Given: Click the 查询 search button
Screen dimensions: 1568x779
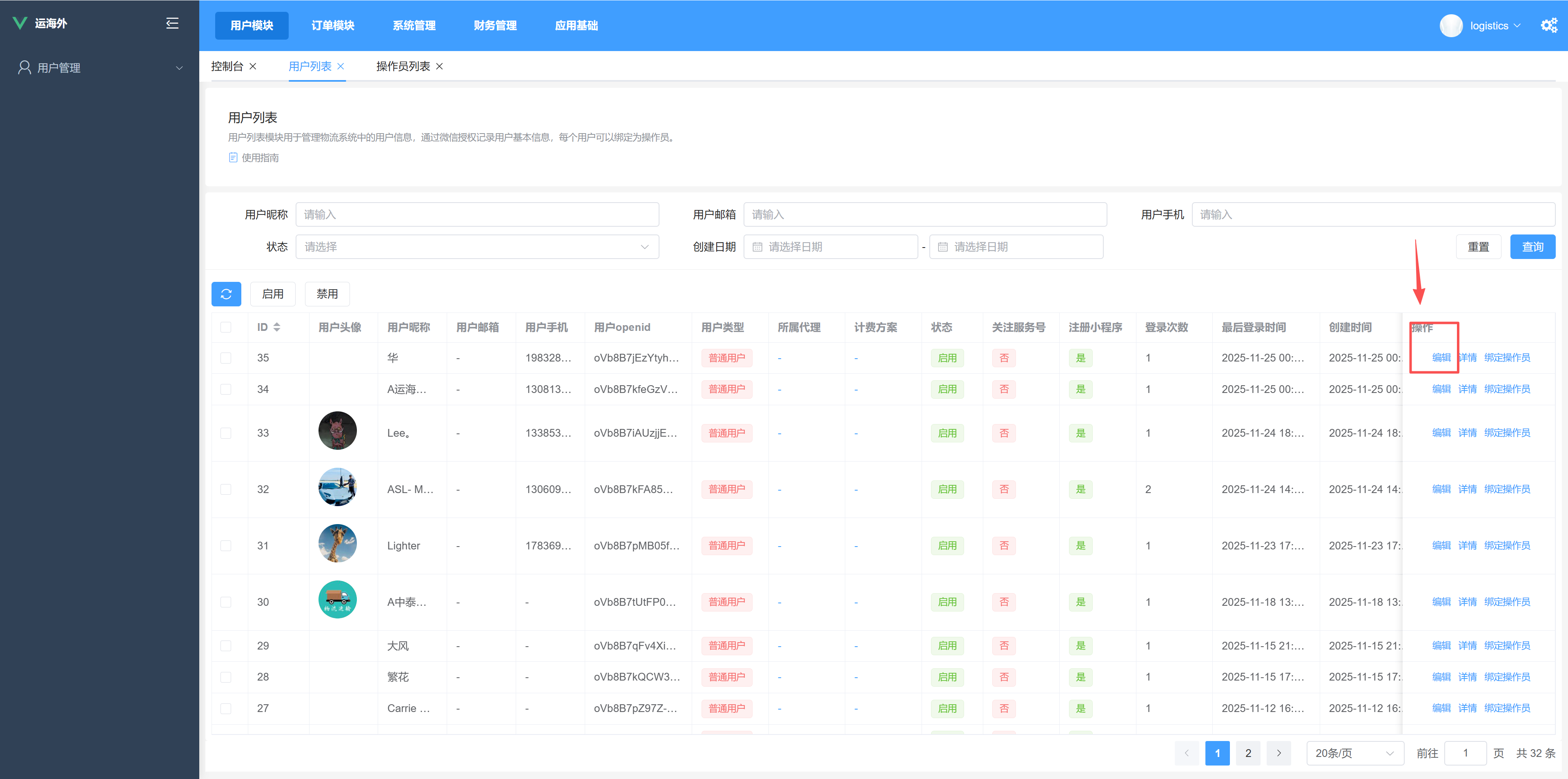Looking at the screenshot, I should point(1532,247).
